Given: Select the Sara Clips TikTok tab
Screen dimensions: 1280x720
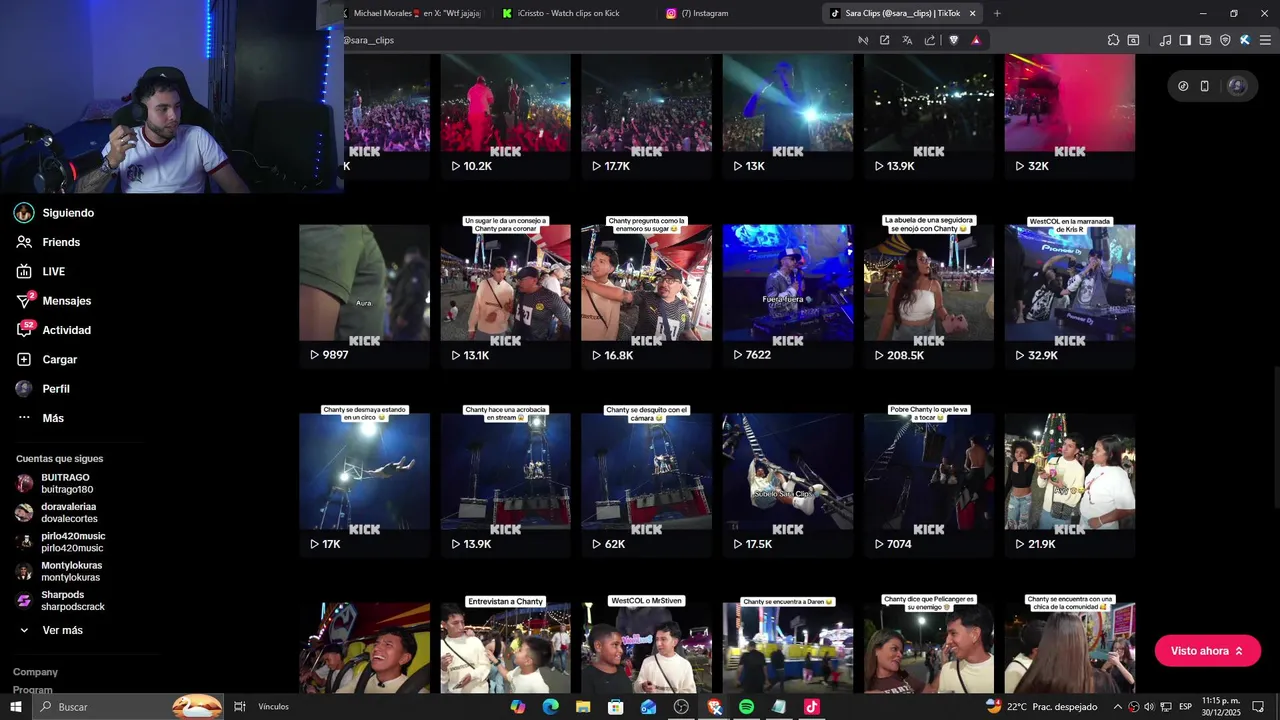Looking at the screenshot, I should (x=895, y=13).
